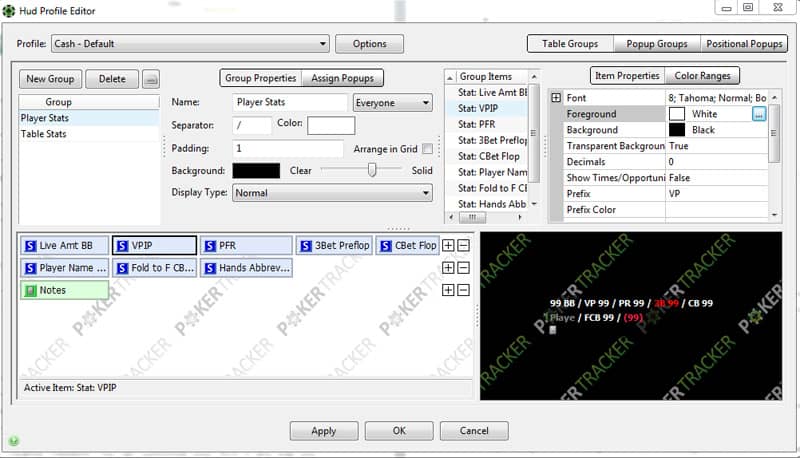
Task: Click the CBet Flop stat S icon
Action: click(x=386, y=246)
